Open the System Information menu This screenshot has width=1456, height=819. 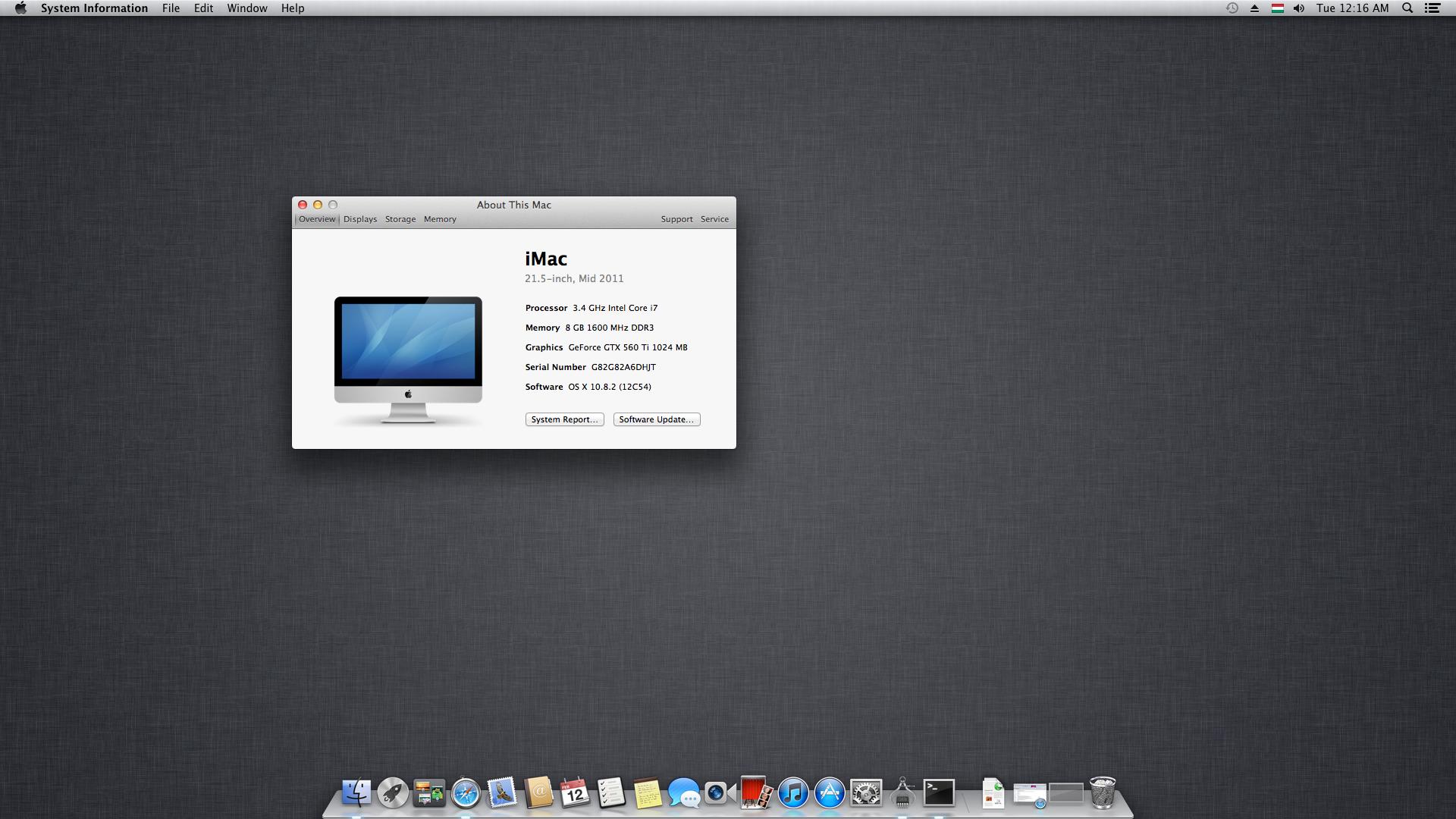[94, 8]
